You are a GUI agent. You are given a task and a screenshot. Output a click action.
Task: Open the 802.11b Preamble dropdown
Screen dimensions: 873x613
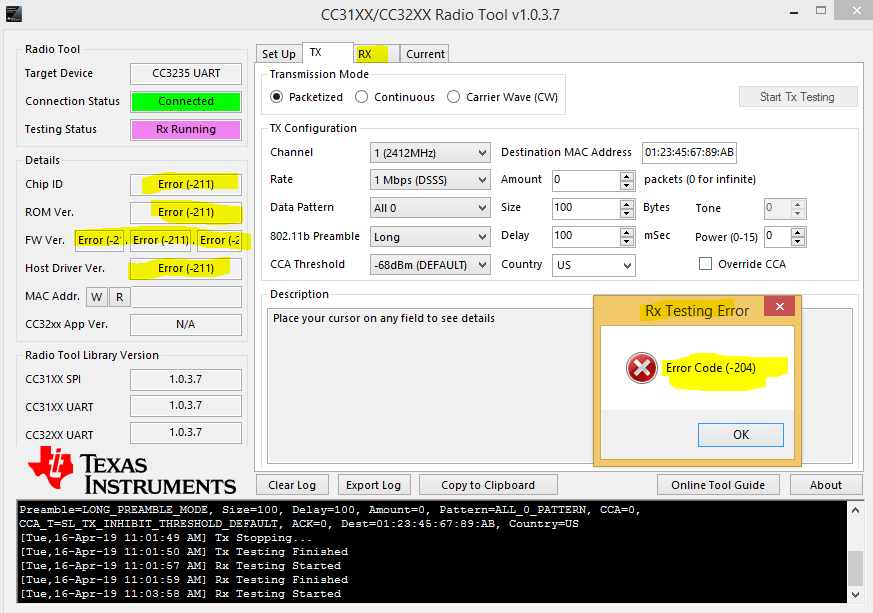(x=430, y=237)
